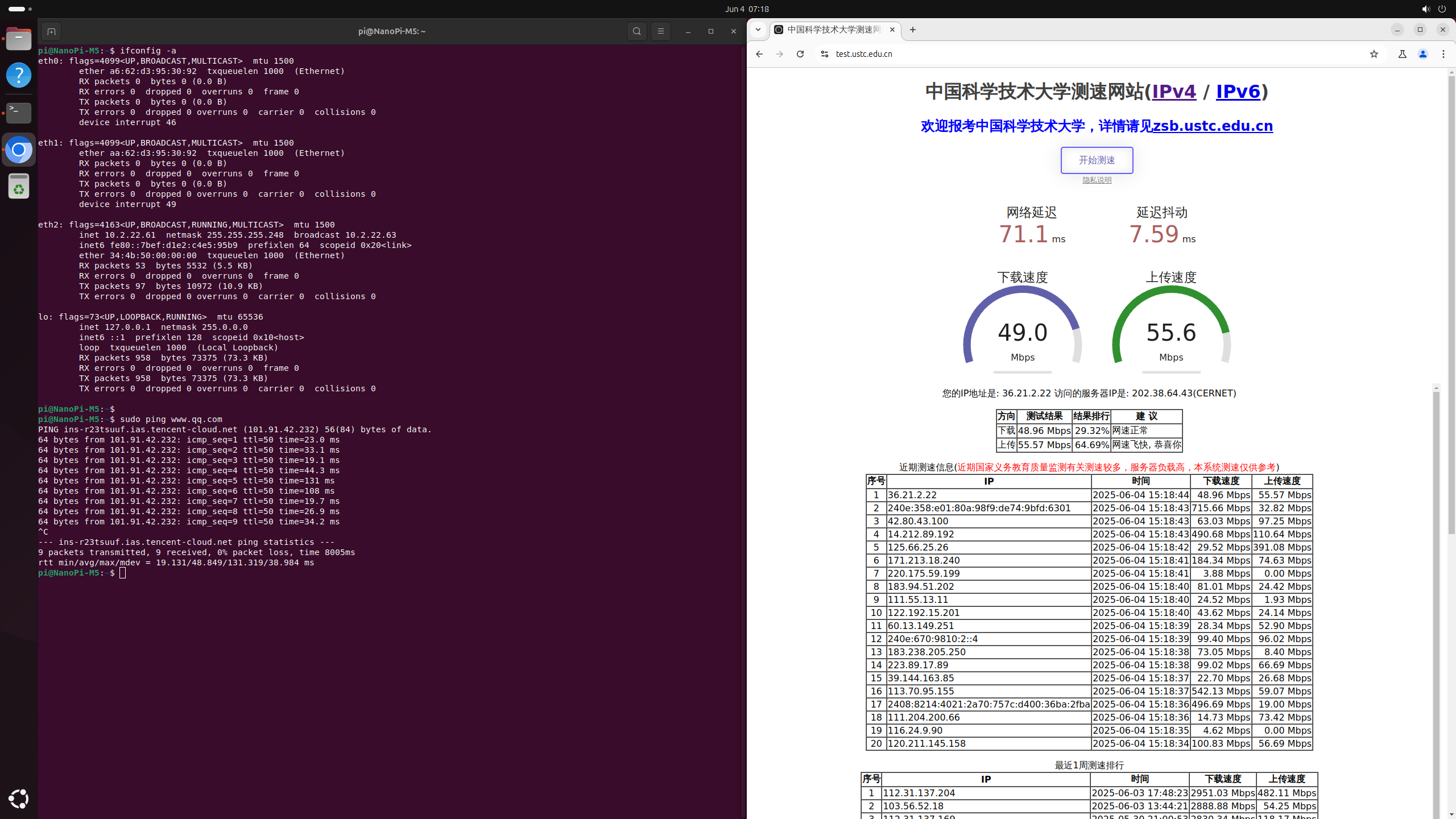Screen dimensions: 1456x819
Task: Click the terminal search icon
Action: click(x=636, y=31)
